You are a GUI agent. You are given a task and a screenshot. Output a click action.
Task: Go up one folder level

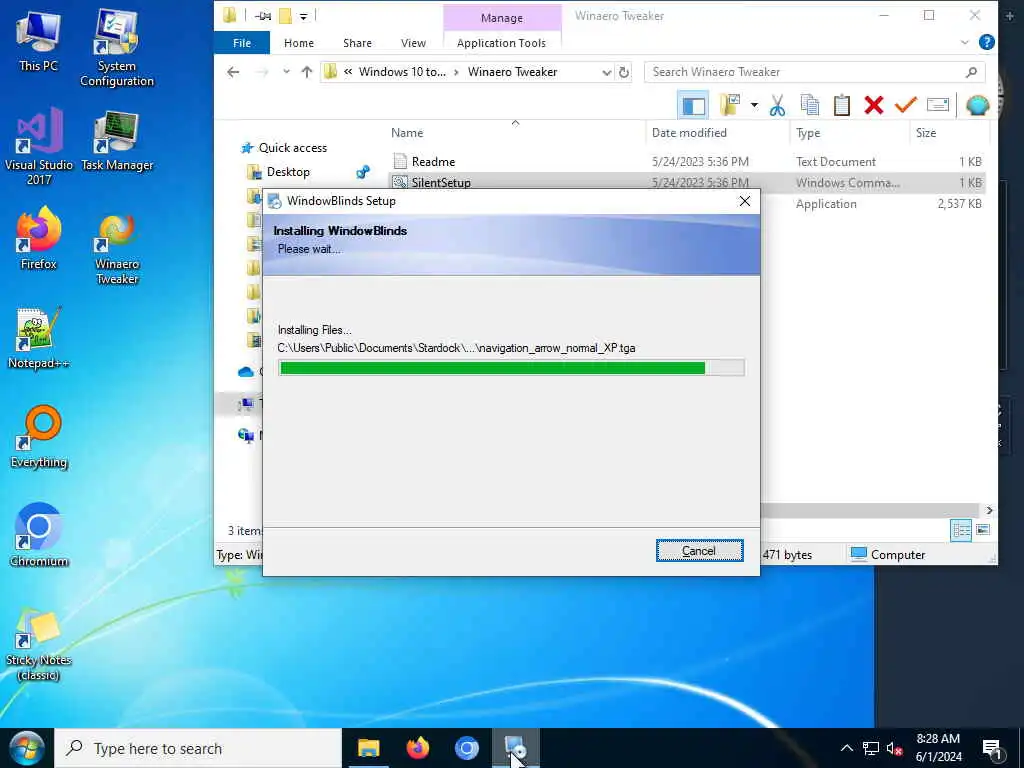click(x=307, y=72)
